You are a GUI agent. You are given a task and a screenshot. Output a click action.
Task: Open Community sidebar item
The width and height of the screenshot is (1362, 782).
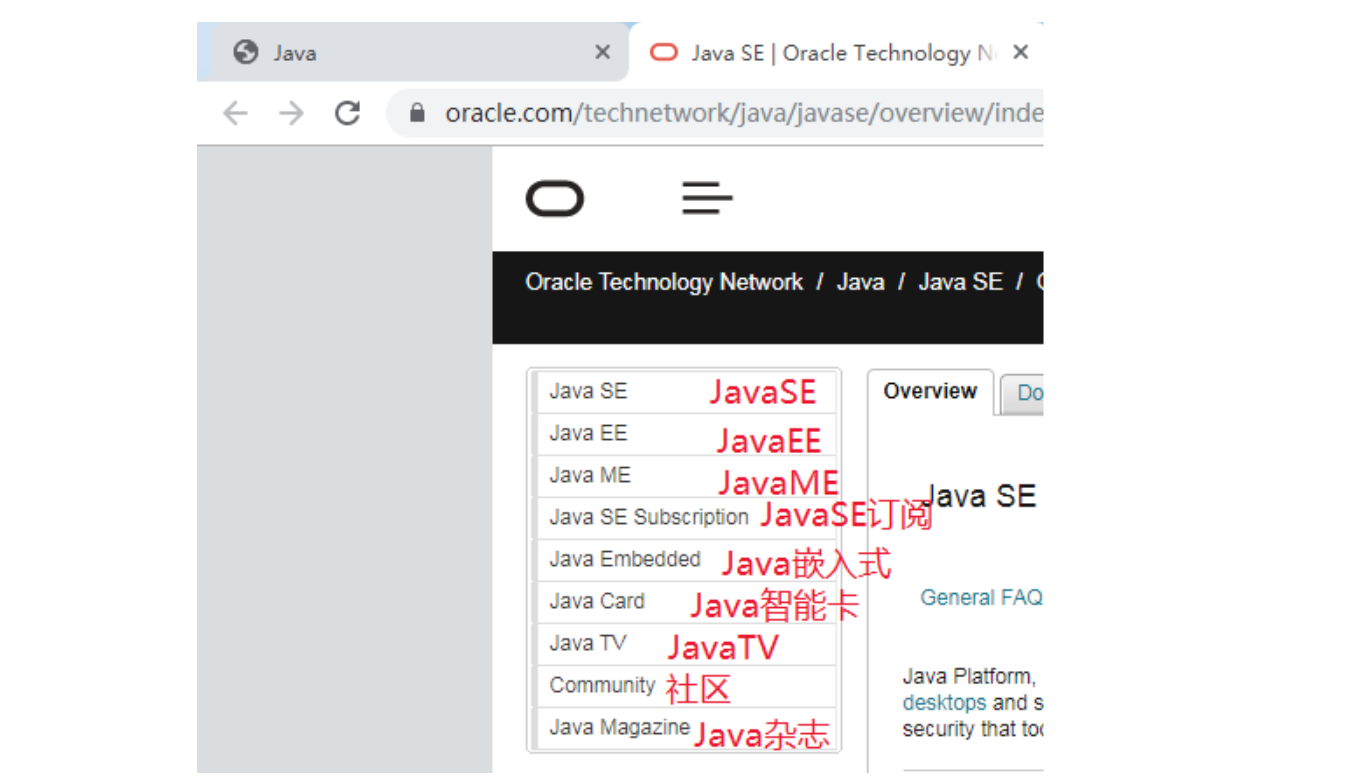tap(686, 685)
